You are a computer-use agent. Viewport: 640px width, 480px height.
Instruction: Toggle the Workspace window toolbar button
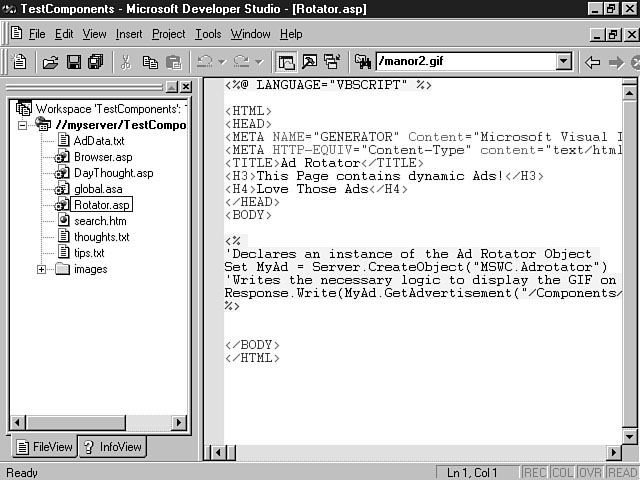[287, 62]
